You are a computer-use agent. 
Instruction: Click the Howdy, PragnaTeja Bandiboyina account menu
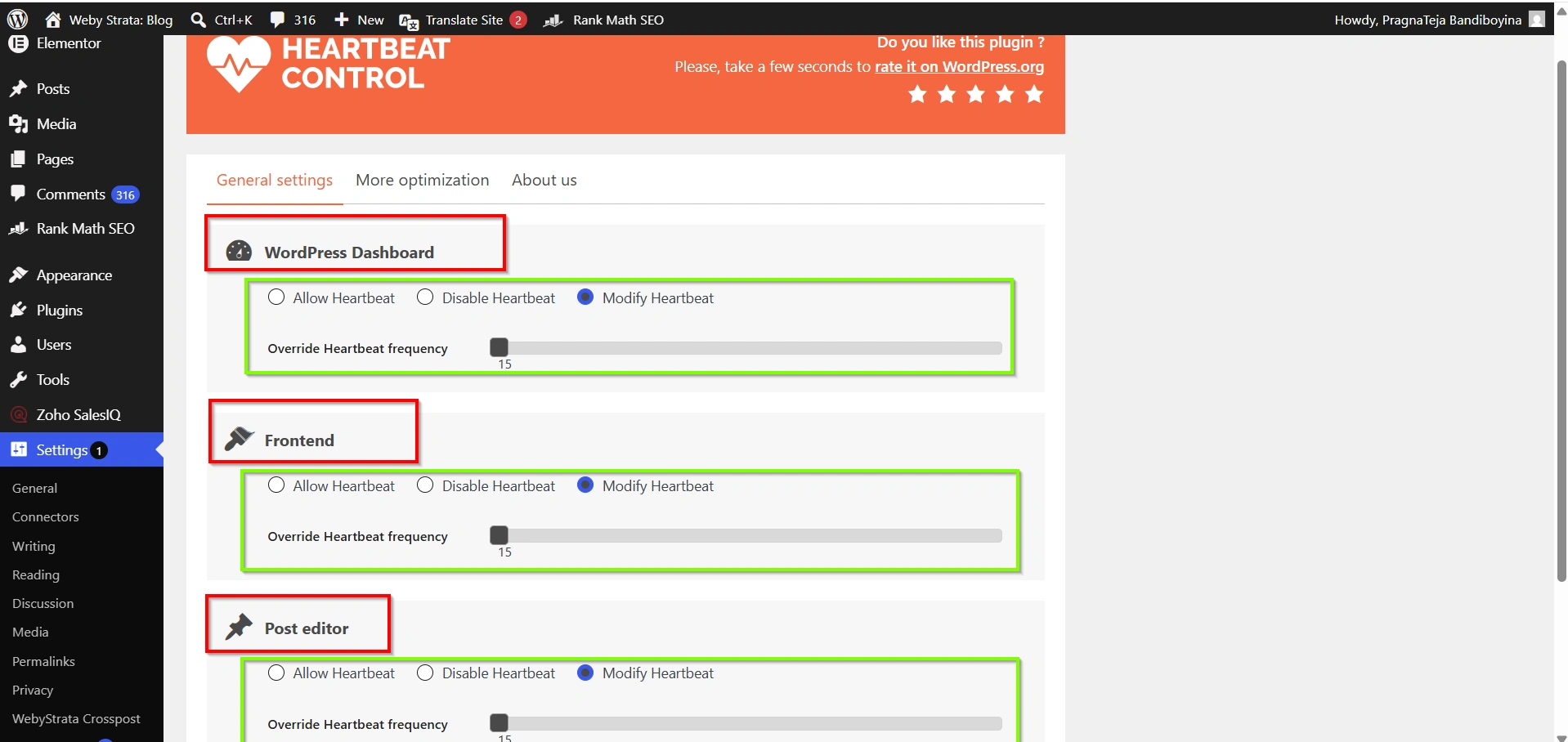(1439, 20)
